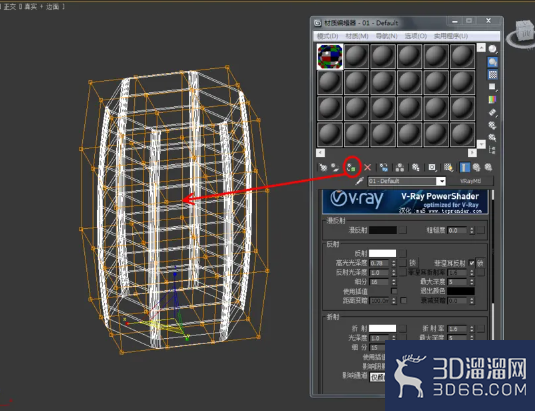Click refraction IOR value field 1.6
The height and width of the screenshot is (411, 535).
458,329
